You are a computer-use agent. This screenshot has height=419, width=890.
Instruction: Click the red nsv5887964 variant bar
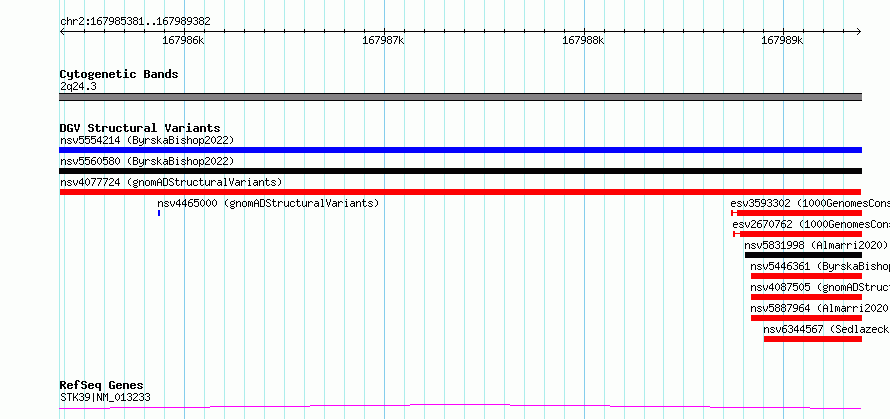point(806,318)
